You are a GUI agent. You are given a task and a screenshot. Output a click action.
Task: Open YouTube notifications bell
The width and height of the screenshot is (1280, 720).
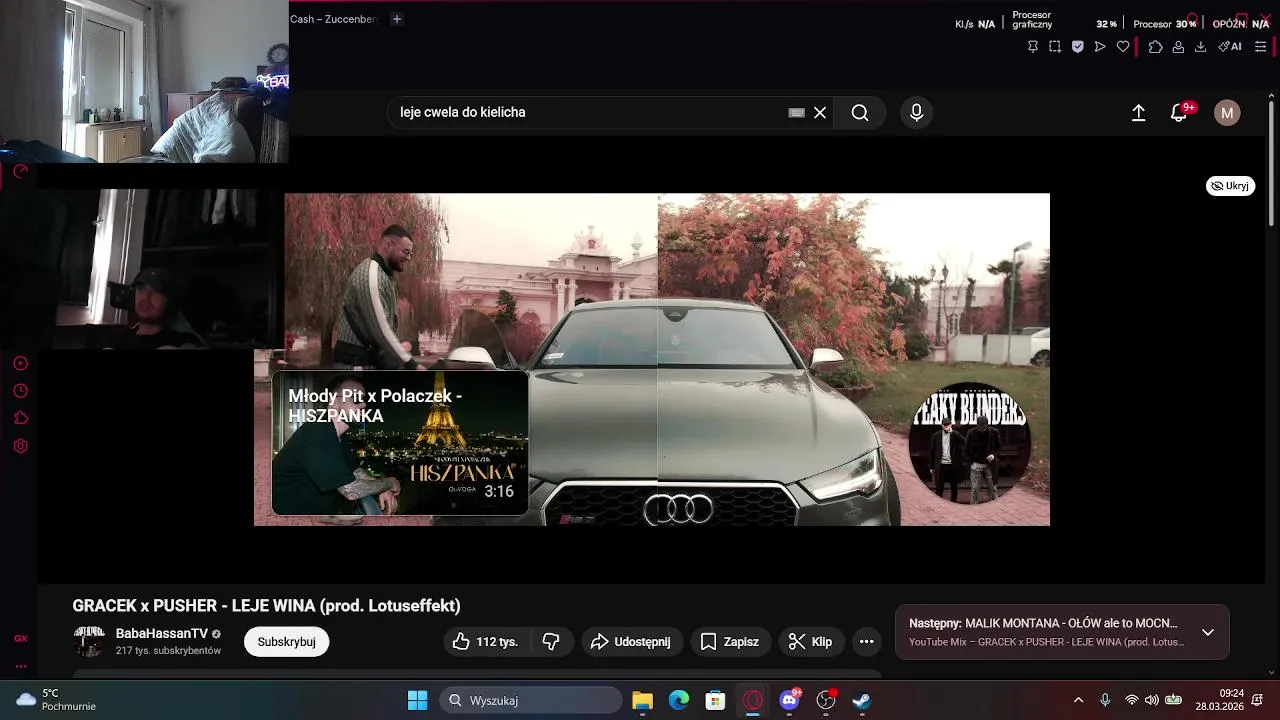click(x=1179, y=113)
